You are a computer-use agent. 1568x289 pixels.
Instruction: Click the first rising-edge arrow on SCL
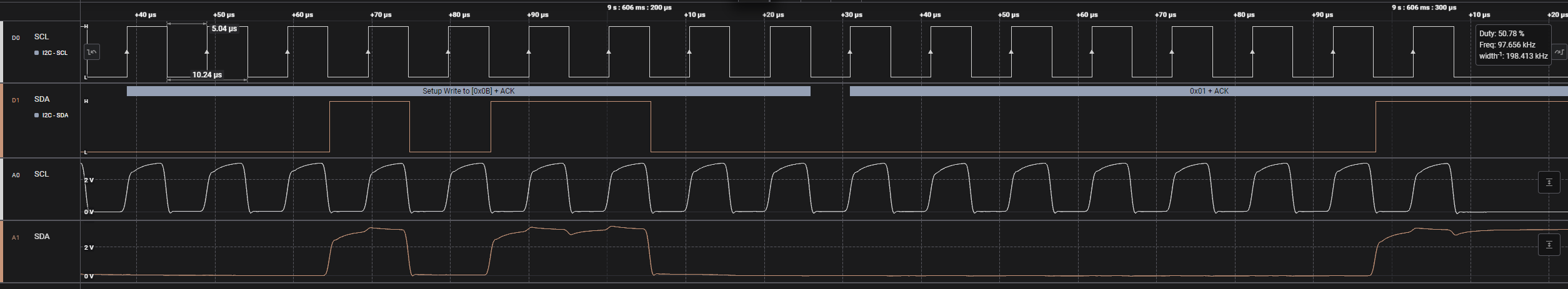pos(127,52)
